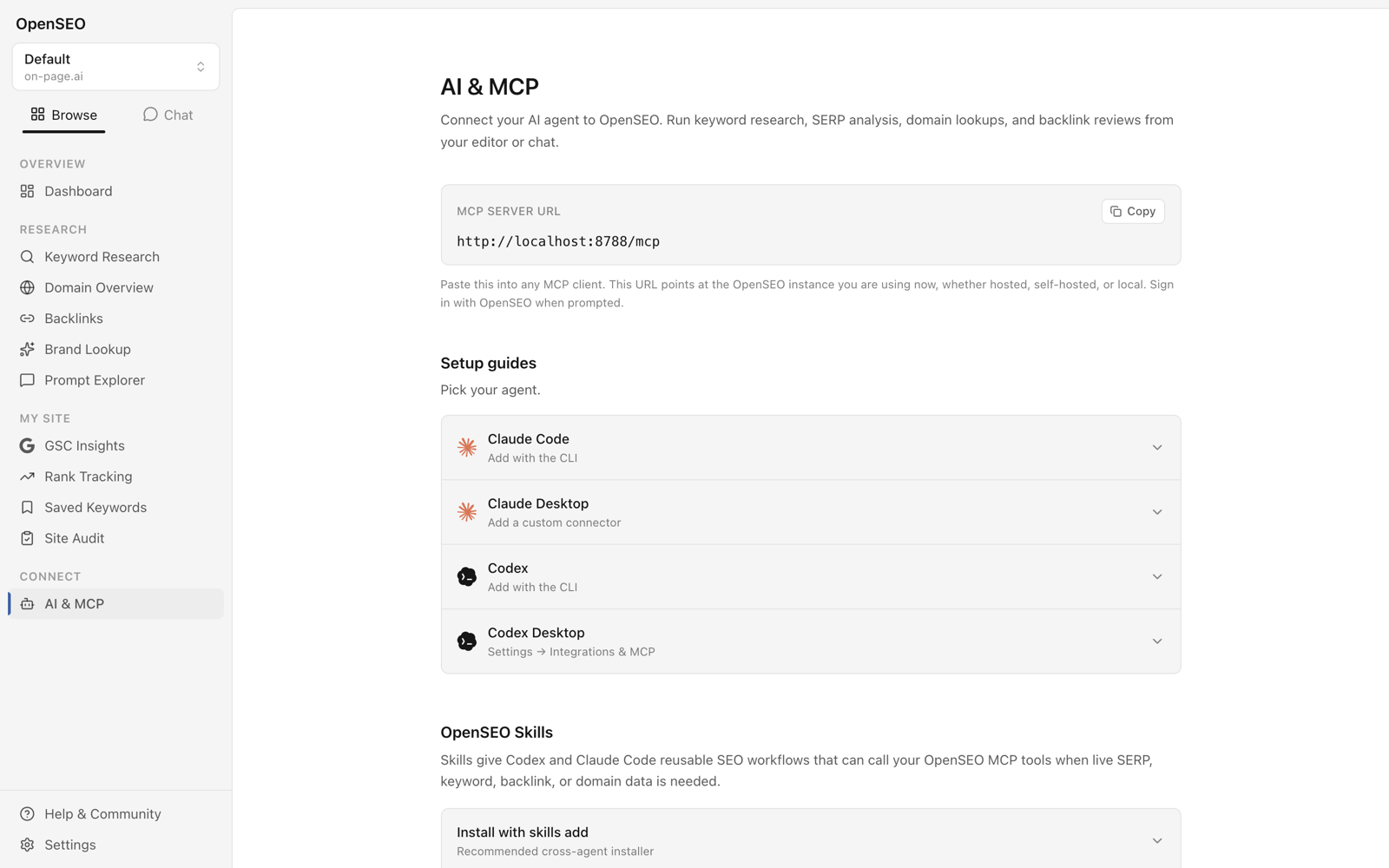The height and width of the screenshot is (868, 1389).
Task: Switch to the Chat tab
Action: pos(168,115)
